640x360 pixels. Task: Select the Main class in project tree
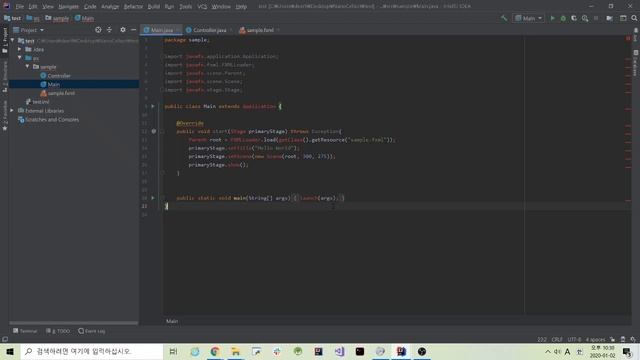pos(50,84)
